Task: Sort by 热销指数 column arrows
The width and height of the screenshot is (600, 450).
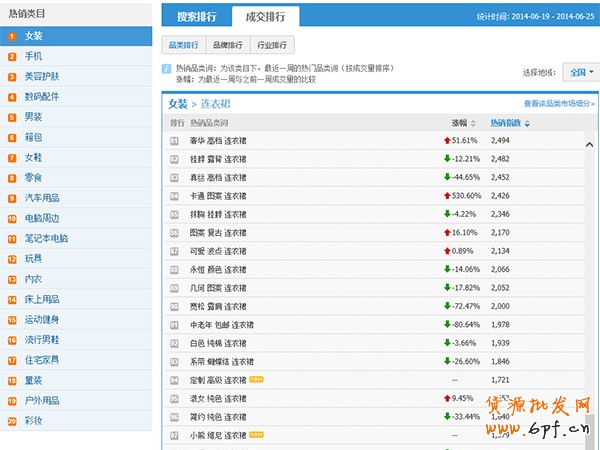Action: tap(527, 123)
